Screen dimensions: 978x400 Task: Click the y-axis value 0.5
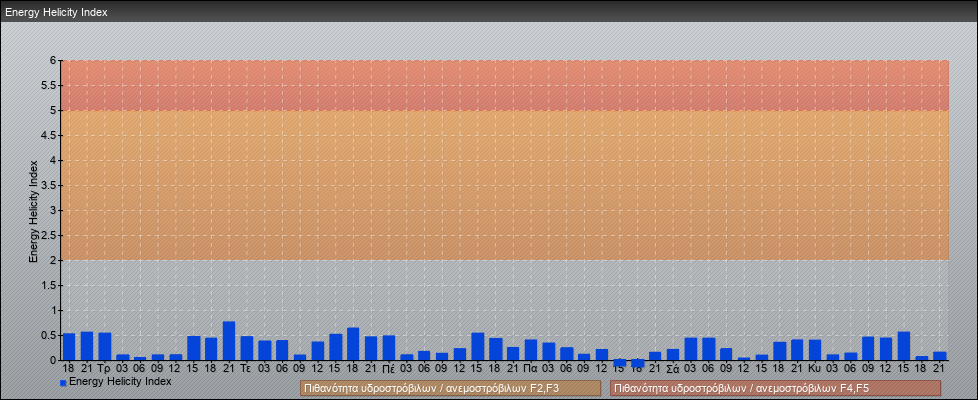pyautogui.click(x=49, y=335)
